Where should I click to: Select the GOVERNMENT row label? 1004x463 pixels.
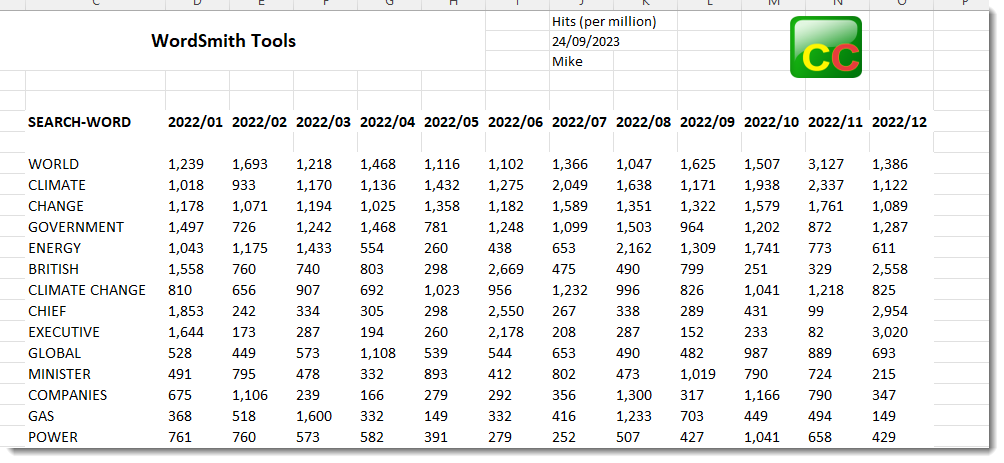click(x=76, y=227)
